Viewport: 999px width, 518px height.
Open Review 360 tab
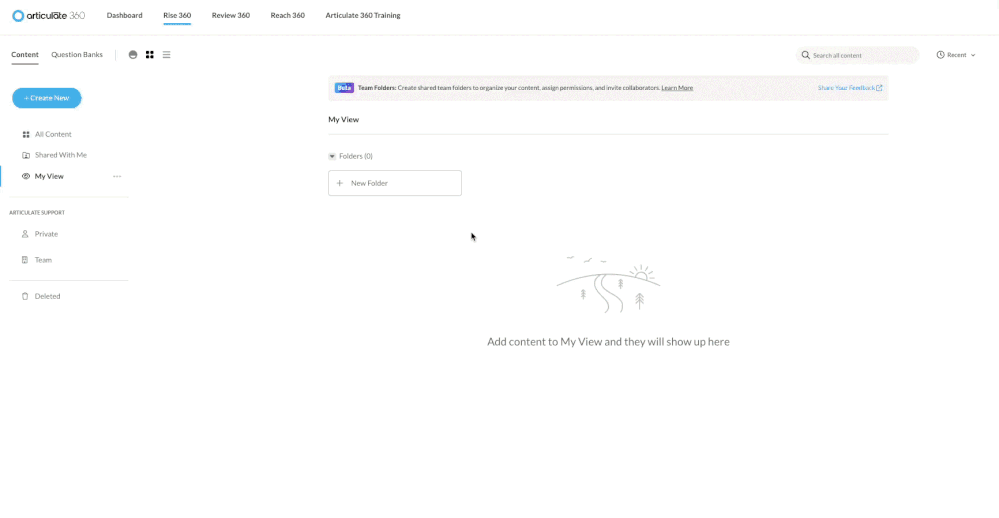pos(231,15)
